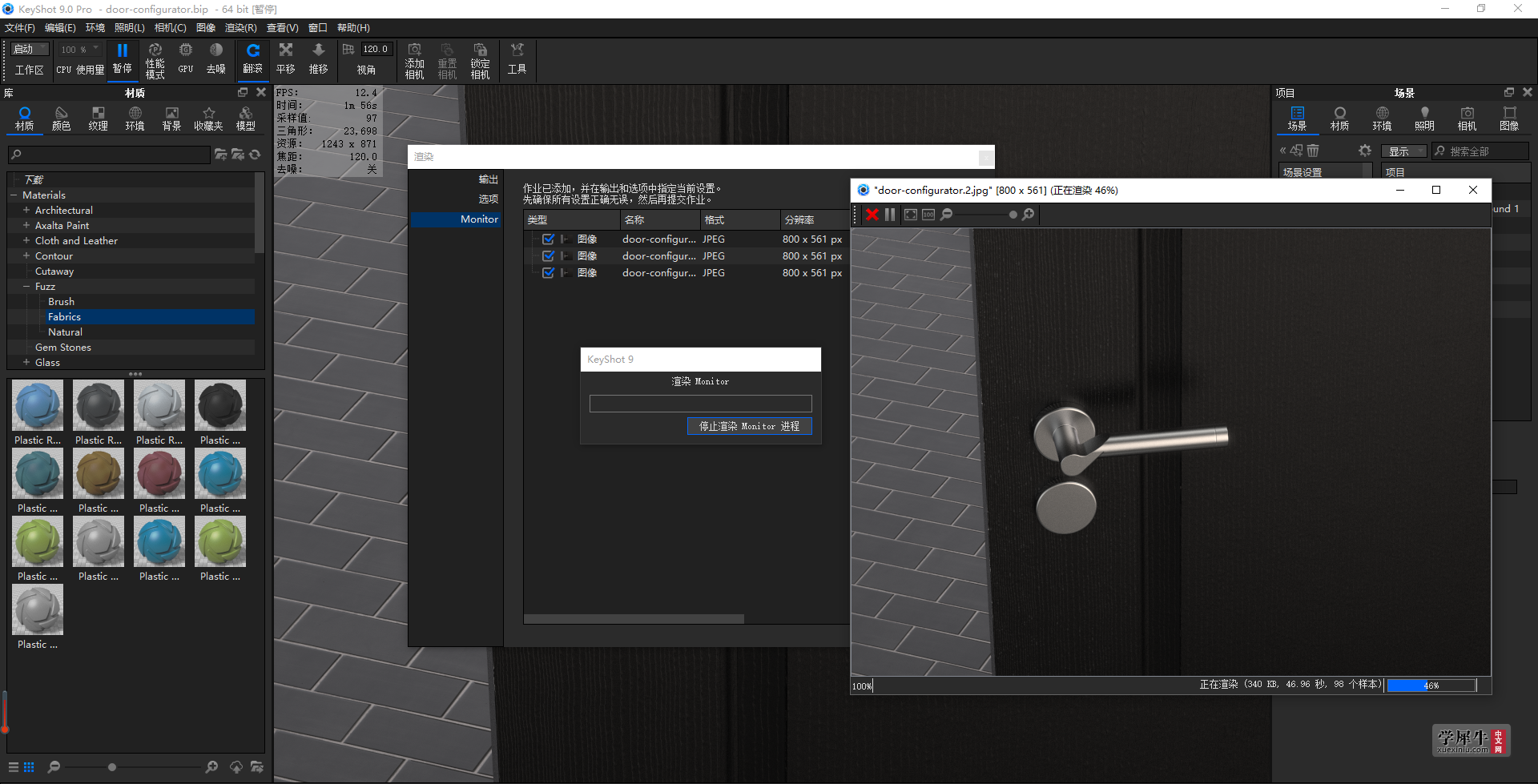Viewport: 1538px width, 784px height.
Task: Click the 46% render progress bar
Action: click(x=1431, y=685)
